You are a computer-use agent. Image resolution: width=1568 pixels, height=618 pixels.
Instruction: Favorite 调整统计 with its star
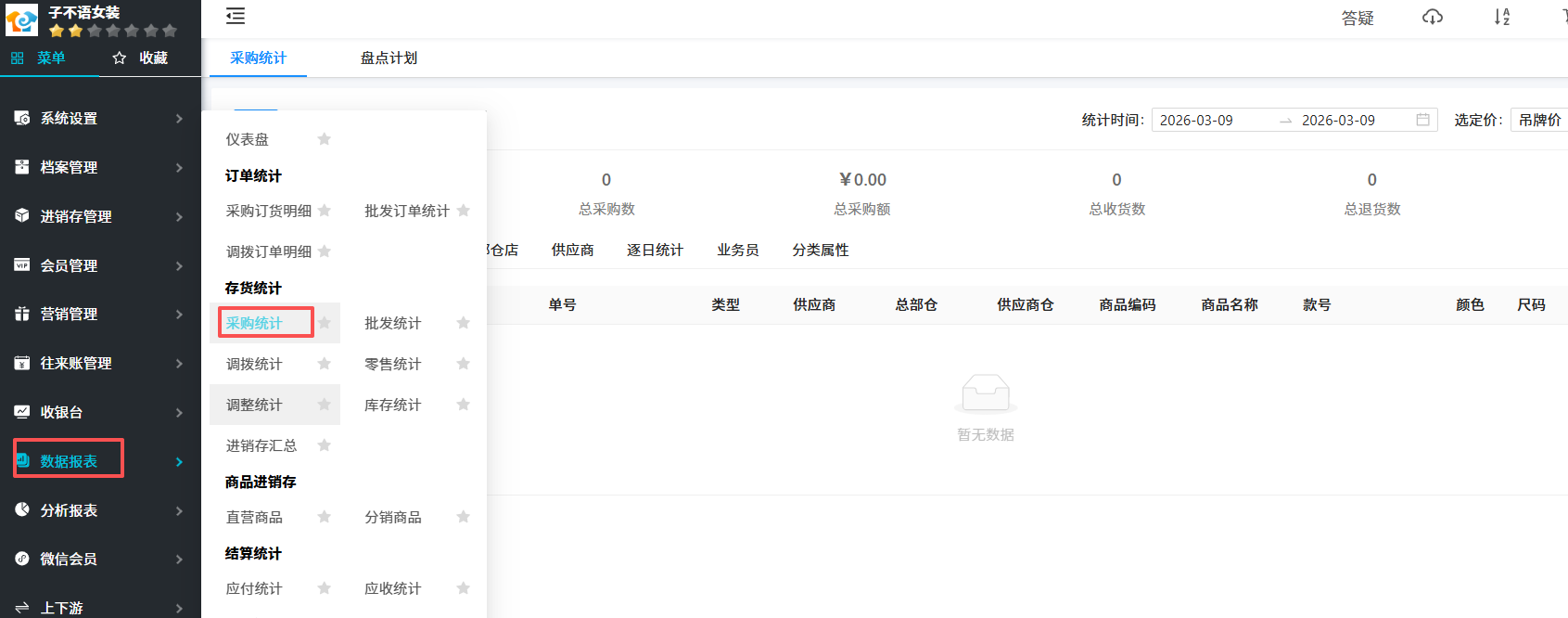(325, 405)
